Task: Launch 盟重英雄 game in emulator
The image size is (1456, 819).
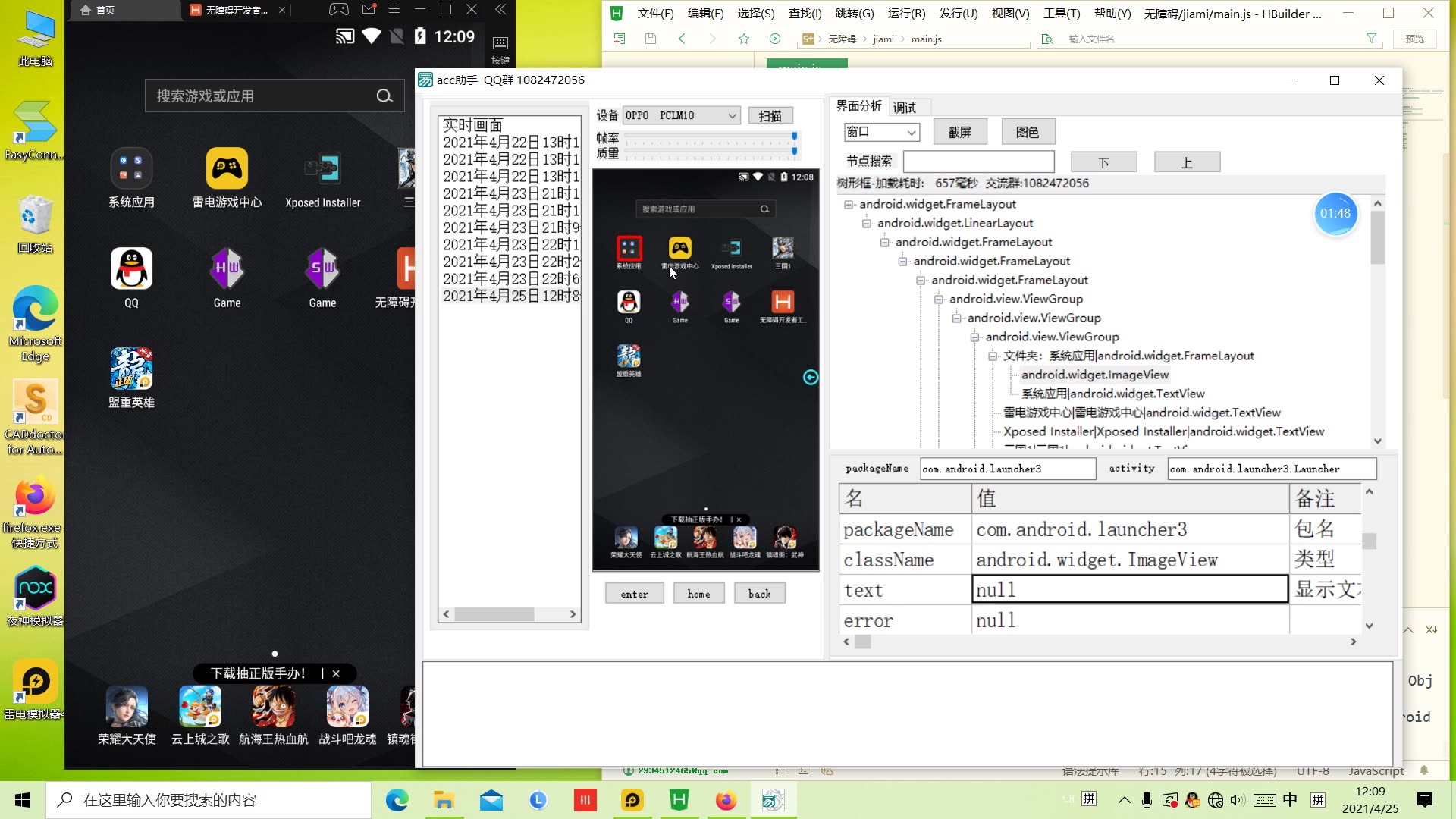Action: pyautogui.click(x=131, y=369)
